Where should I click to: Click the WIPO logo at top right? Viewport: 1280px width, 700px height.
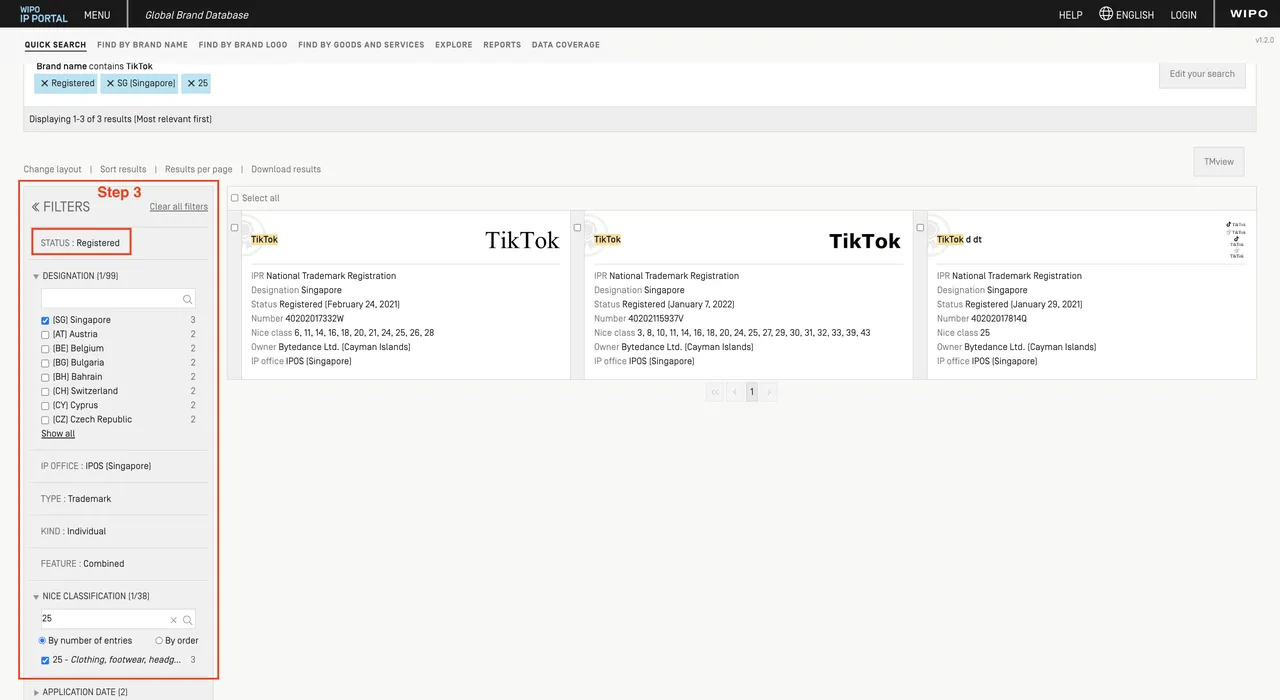point(1247,14)
